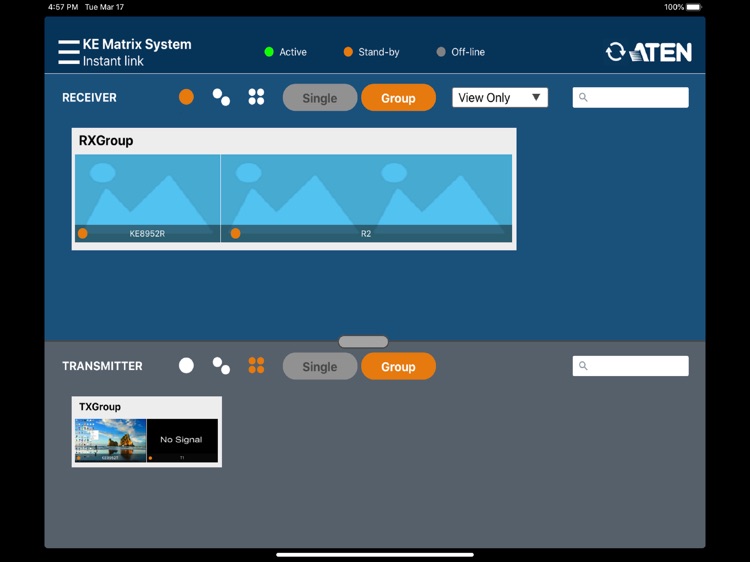Image resolution: width=750 pixels, height=562 pixels.
Task: Click the R2 stand-by status dot
Action: [235, 233]
